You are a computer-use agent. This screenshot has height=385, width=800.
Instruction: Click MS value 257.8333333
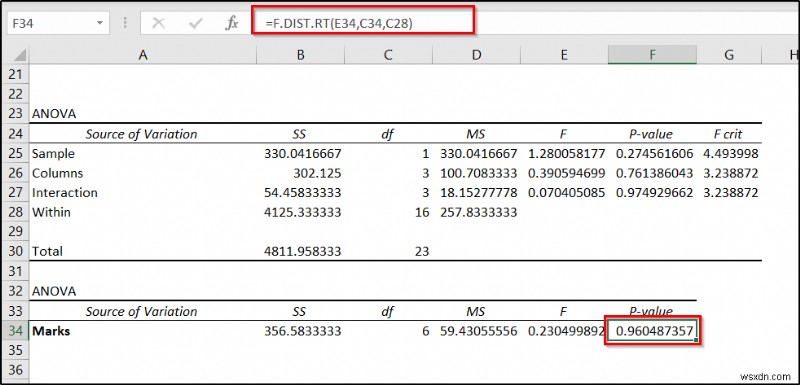click(x=479, y=212)
